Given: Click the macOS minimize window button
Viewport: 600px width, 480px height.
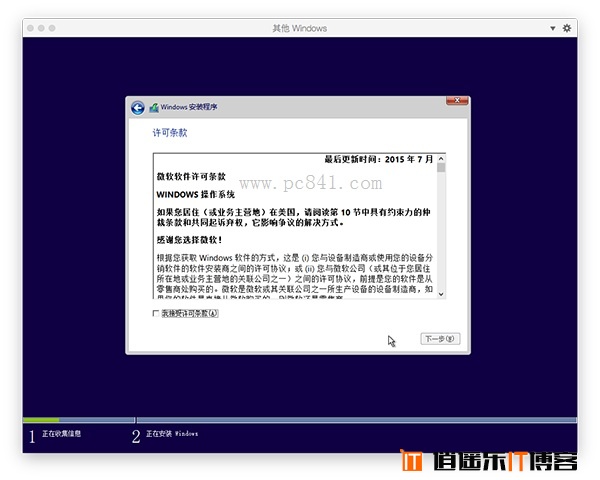Looking at the screenshot, I should point(41,28).
